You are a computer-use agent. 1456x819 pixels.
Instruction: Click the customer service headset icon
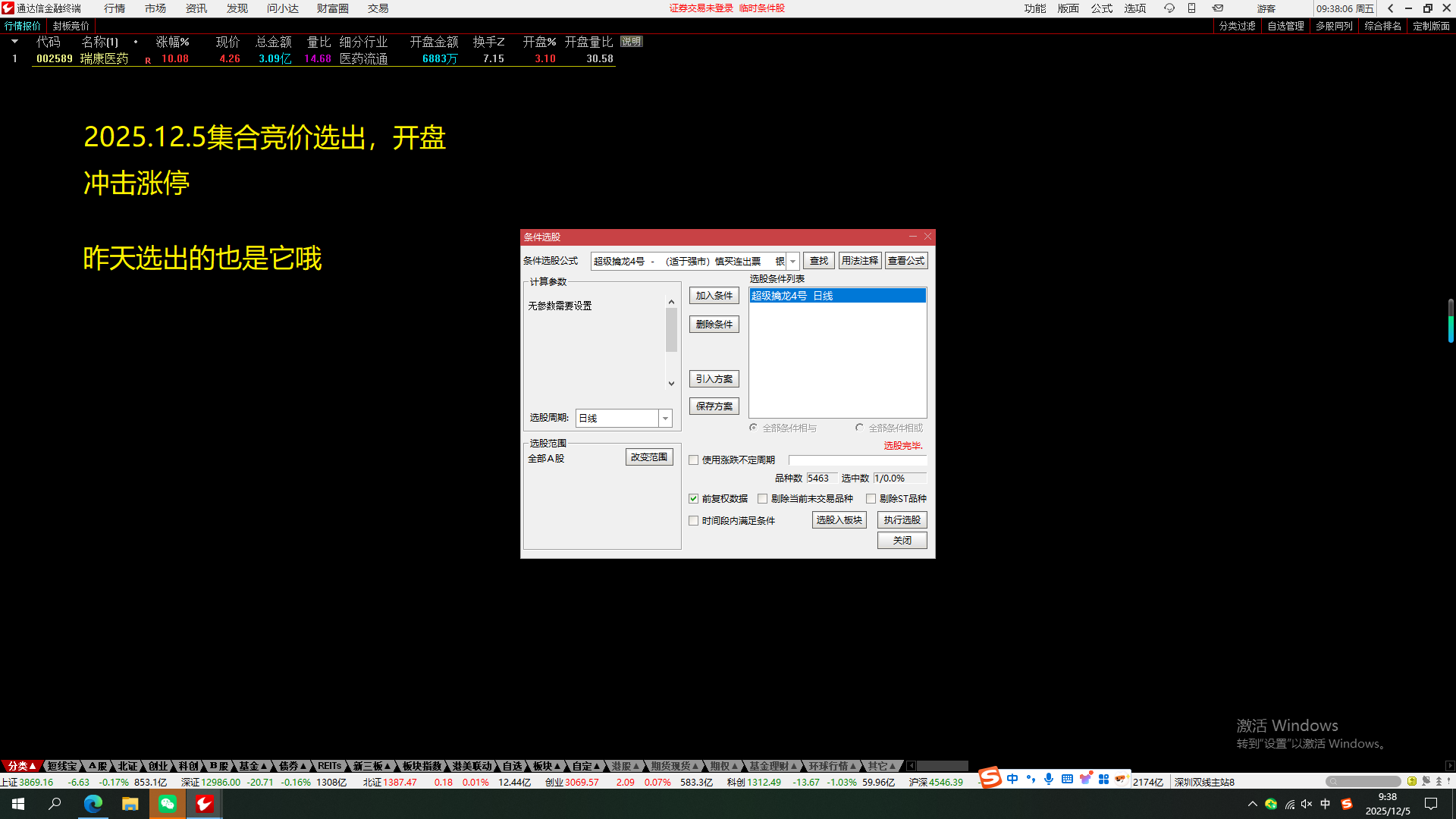pyautogui.click(x=1169, y=8)
